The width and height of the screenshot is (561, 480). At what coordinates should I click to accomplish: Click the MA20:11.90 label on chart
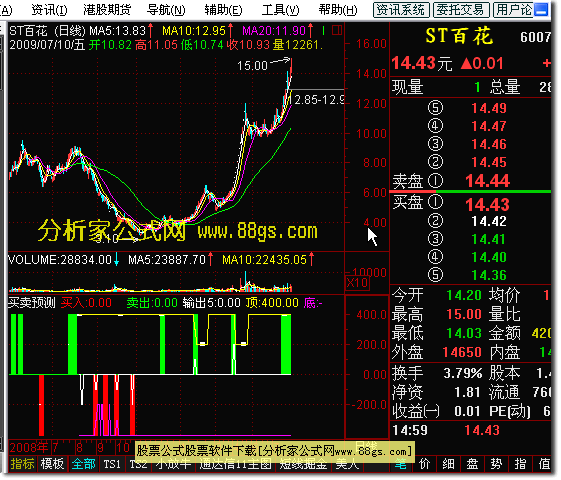(274, 31)
